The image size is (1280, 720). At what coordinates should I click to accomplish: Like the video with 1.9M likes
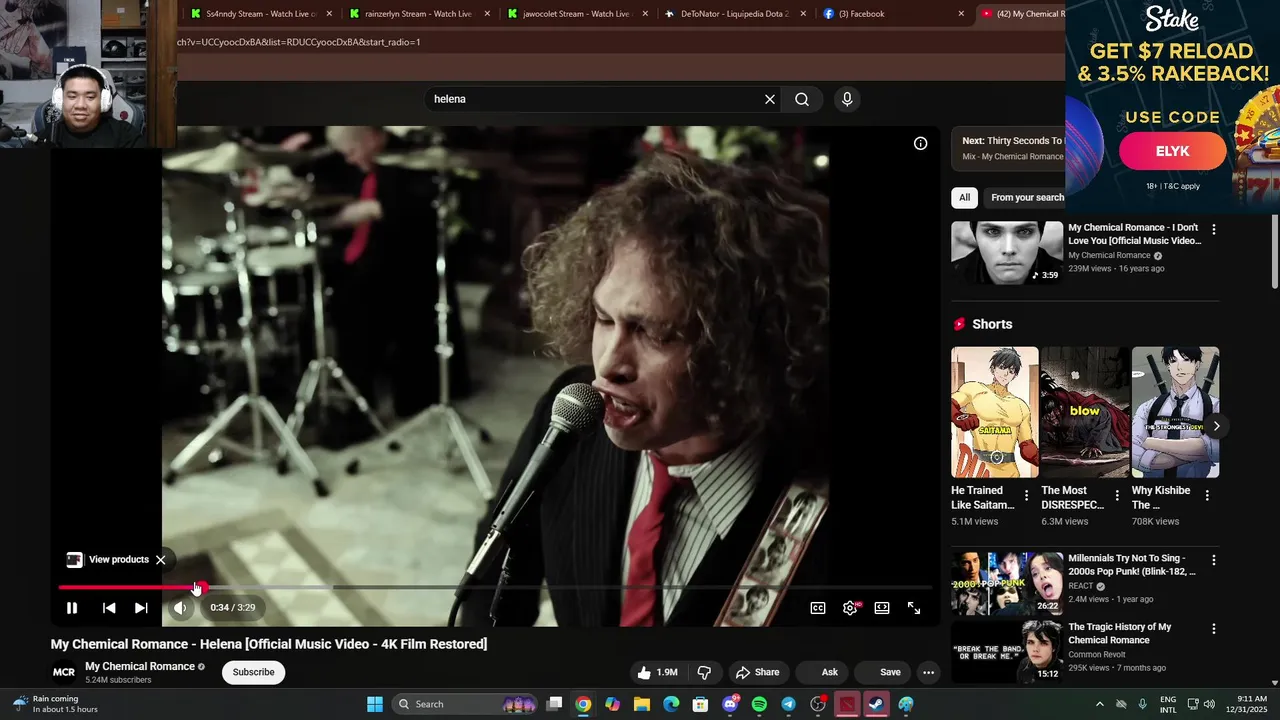(x=658, y=672)
